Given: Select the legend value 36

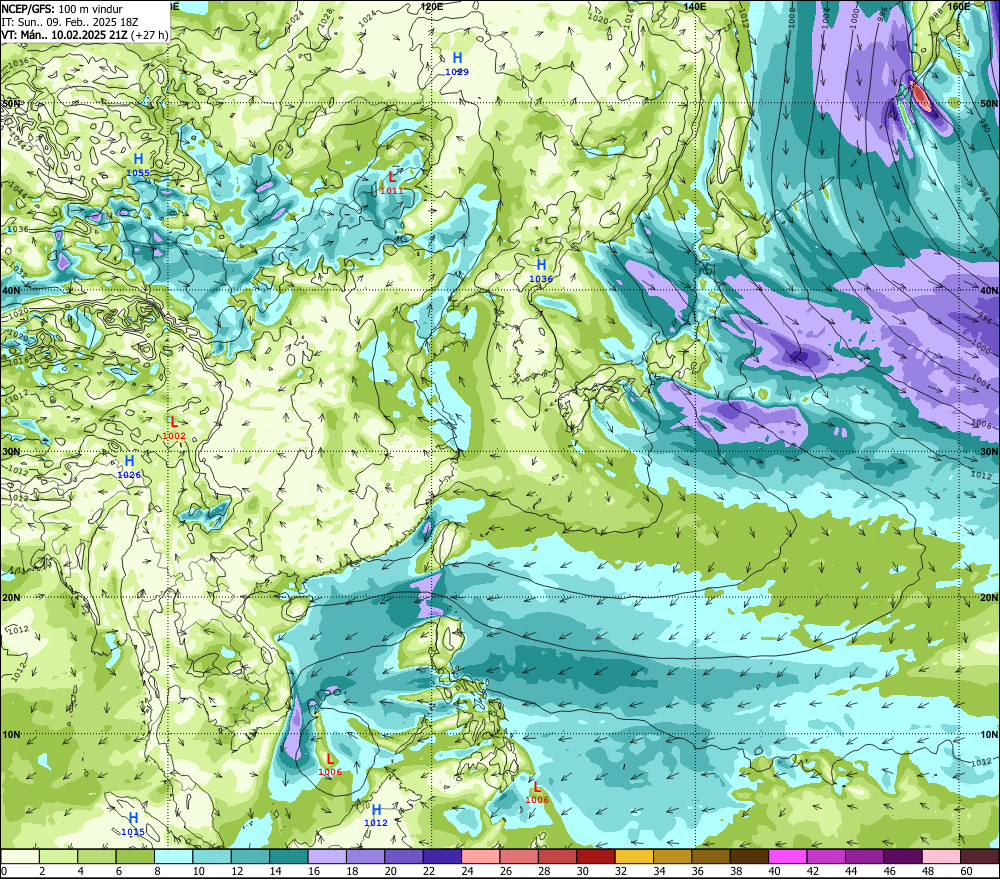Looking at the screenshot, I should tap(698, 871).
